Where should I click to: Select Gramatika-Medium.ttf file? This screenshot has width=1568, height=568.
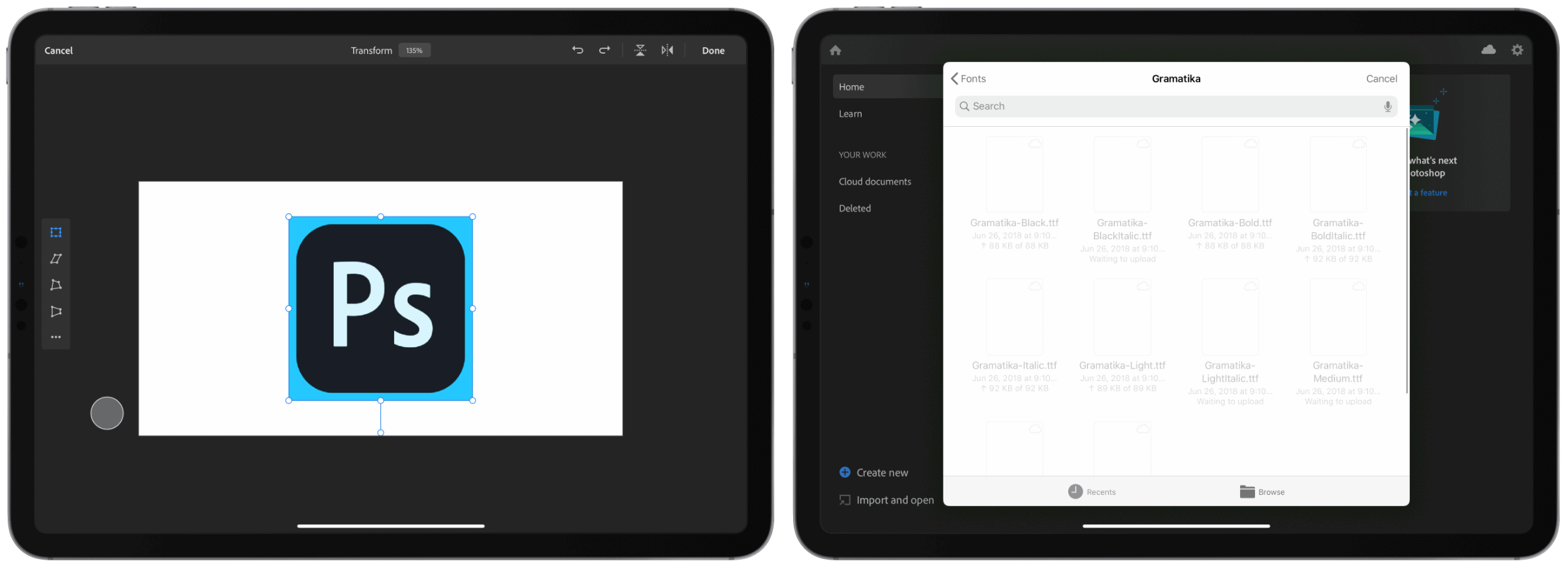click(x=1337, y=342)
